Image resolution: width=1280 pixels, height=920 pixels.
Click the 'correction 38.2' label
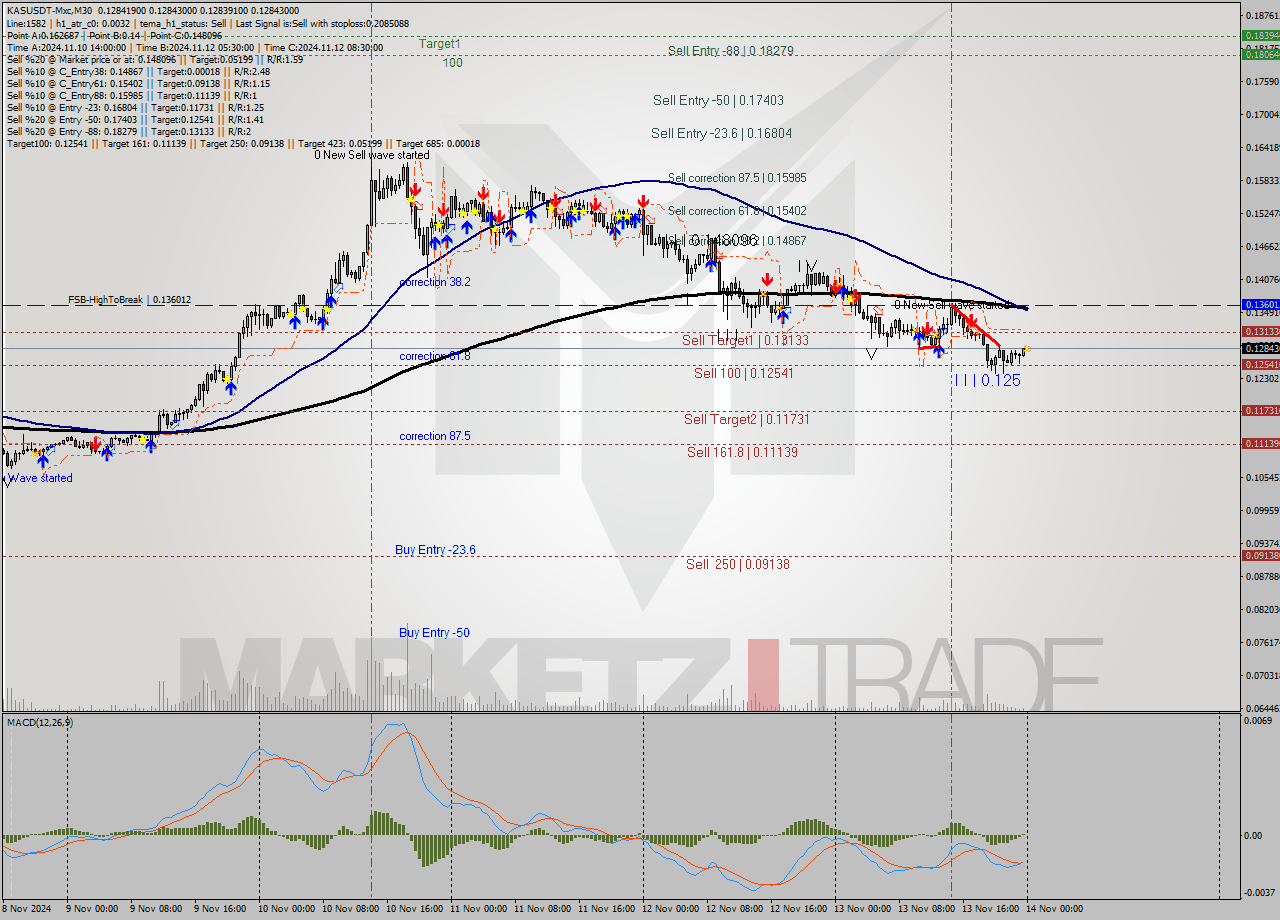coord(435,283)
